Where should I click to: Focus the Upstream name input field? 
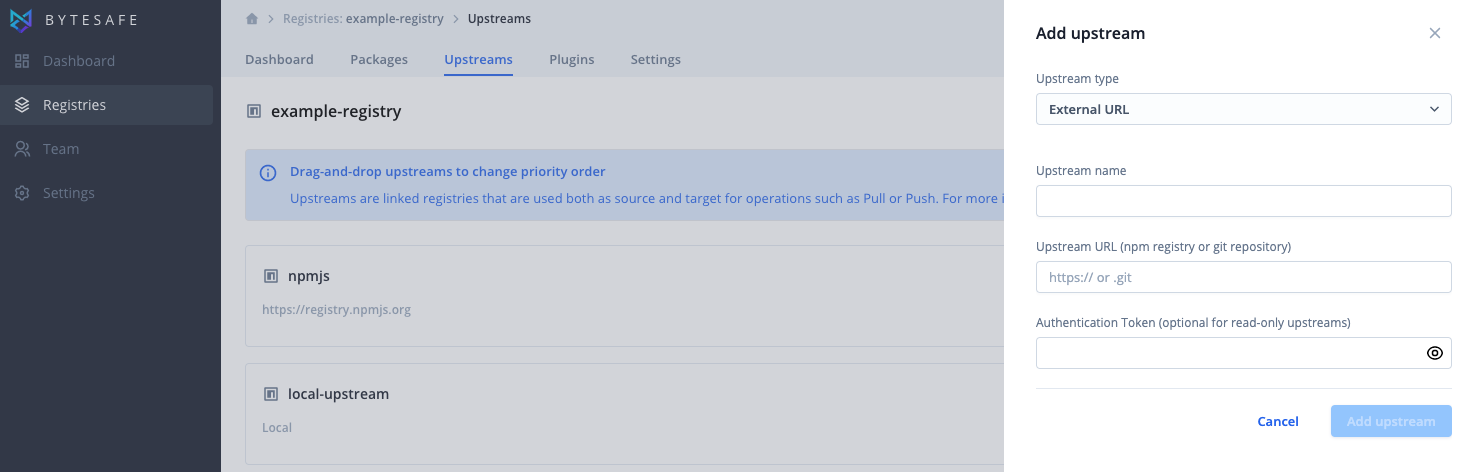[1243, 201]
